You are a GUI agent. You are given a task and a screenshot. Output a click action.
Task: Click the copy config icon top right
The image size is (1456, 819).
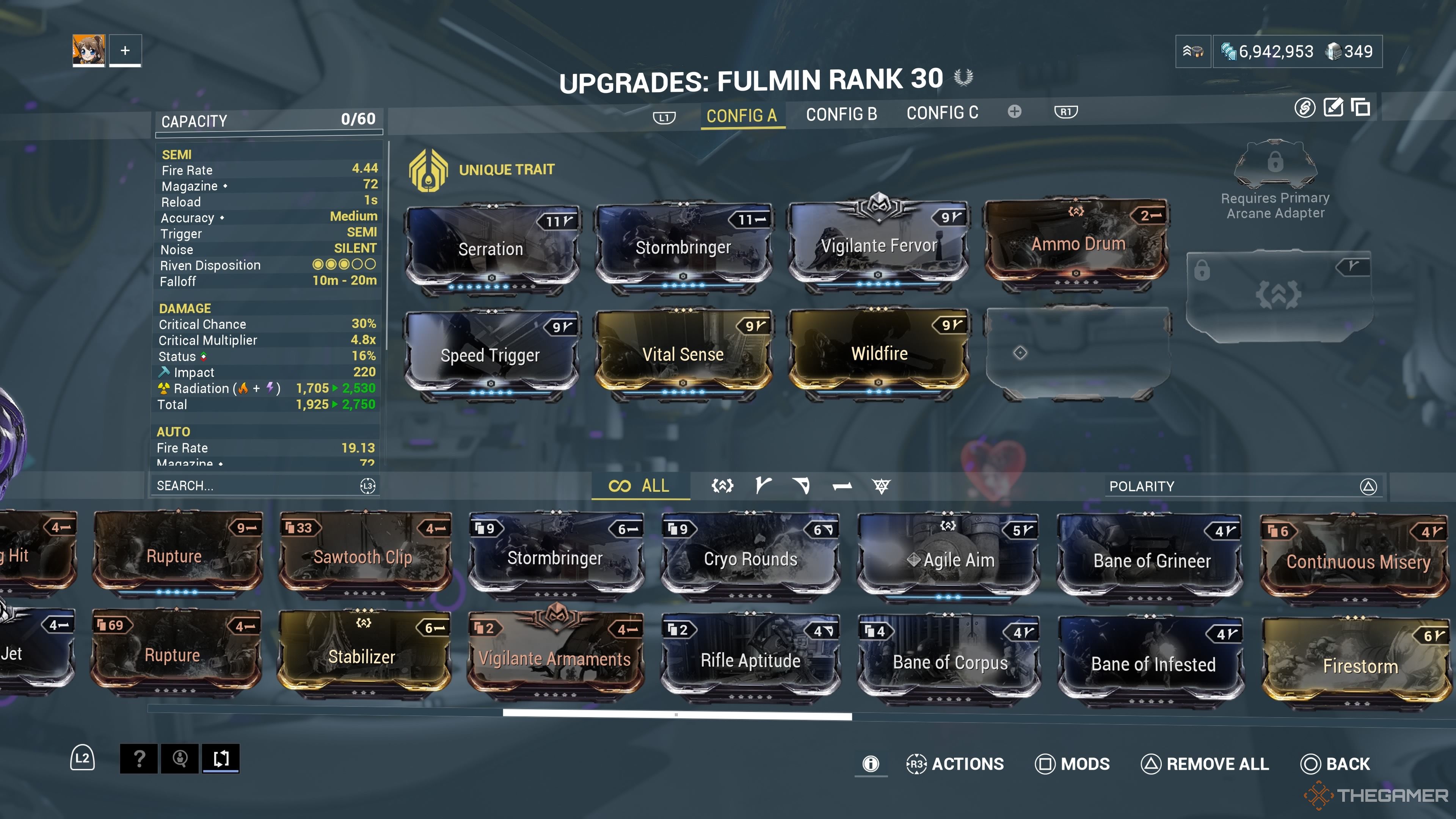pos(1362,108)
